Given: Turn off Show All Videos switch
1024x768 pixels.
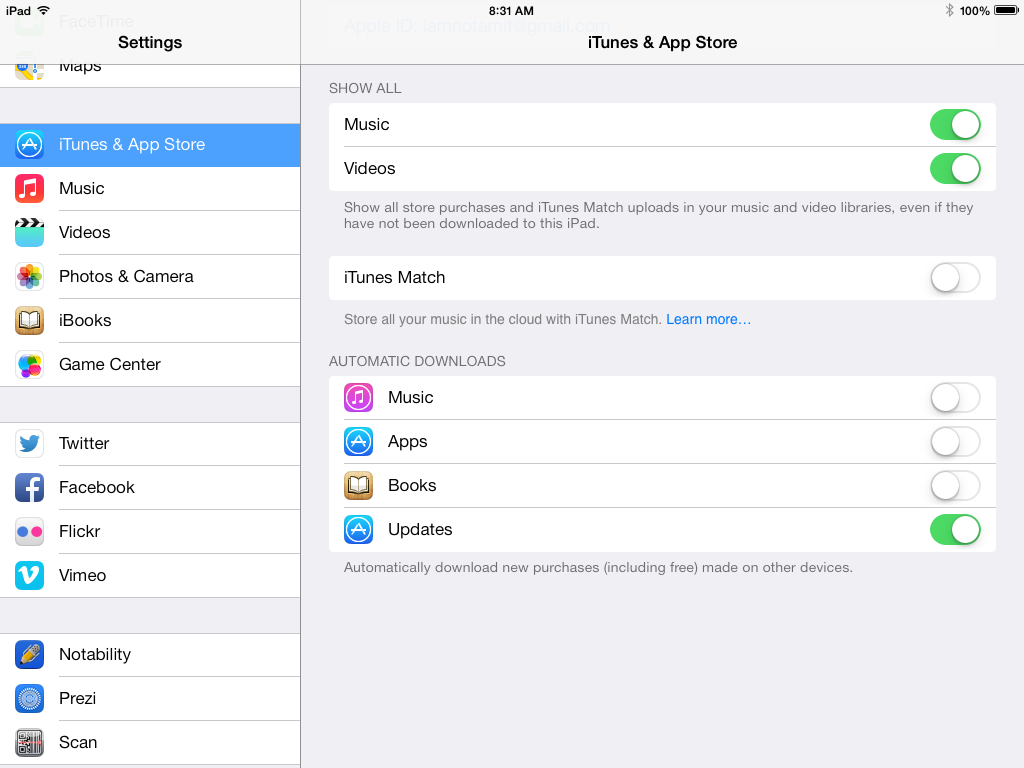Looking at the screenshot, I should tap(954, 169).
